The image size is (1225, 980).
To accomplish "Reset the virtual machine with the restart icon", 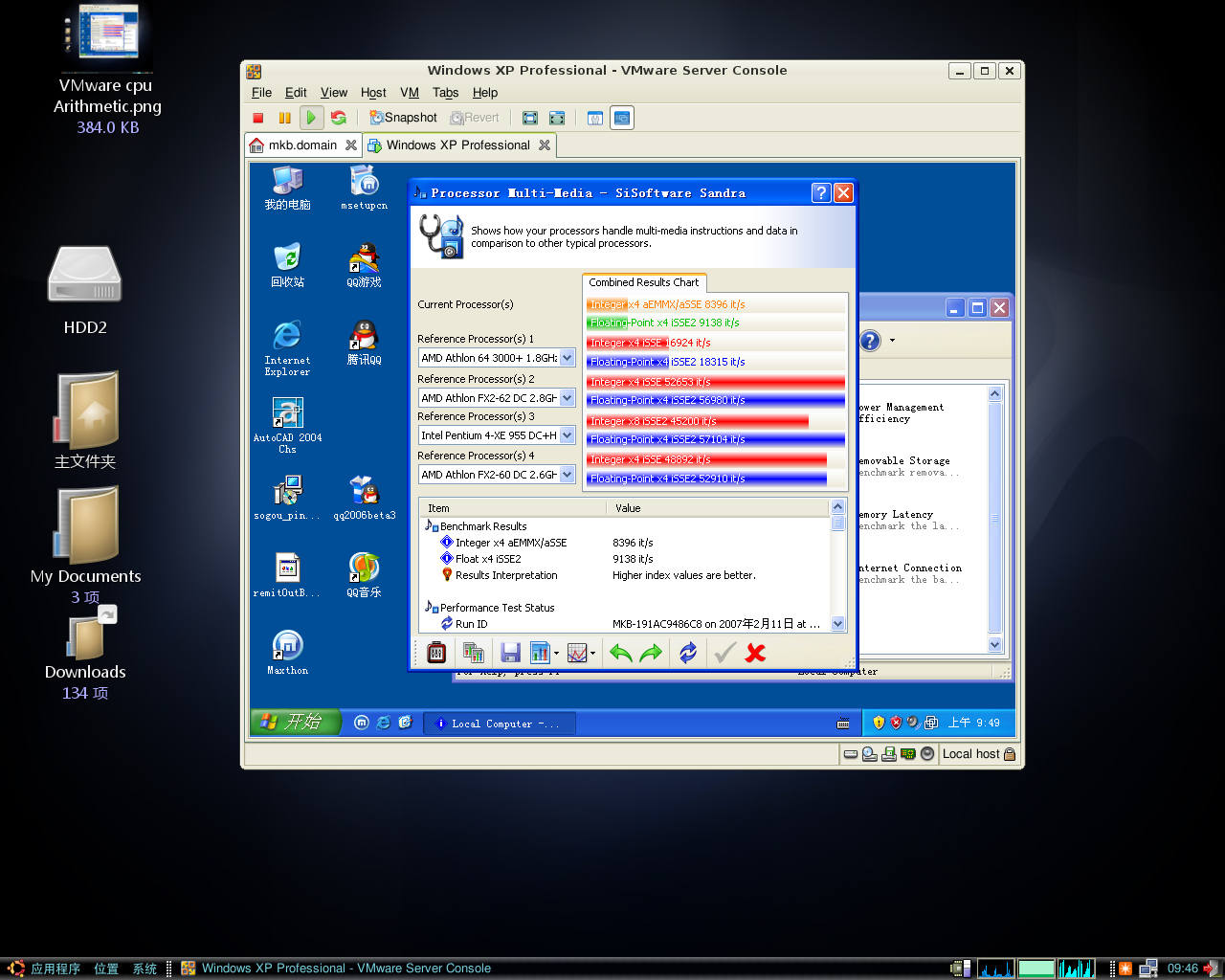I will (x=339, y=118).
